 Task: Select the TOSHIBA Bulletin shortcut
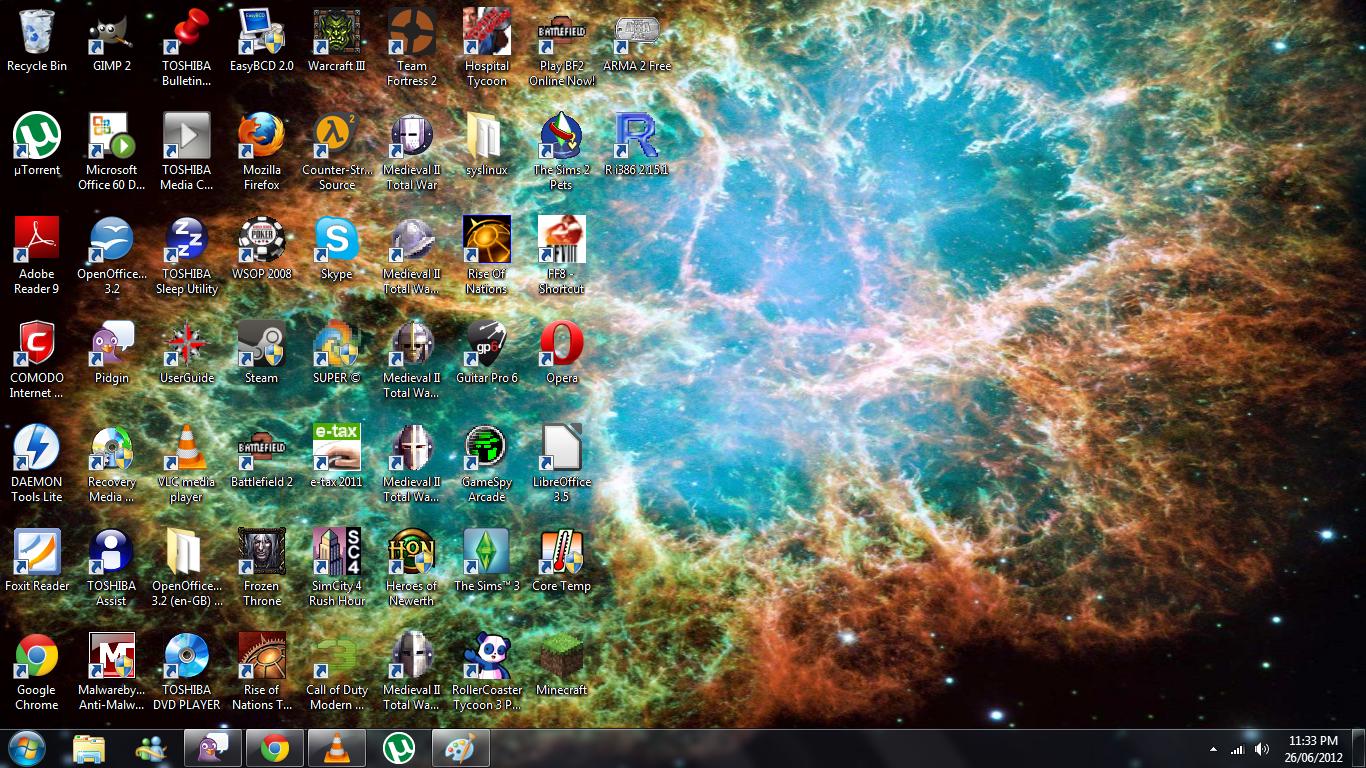click(187, 48)
